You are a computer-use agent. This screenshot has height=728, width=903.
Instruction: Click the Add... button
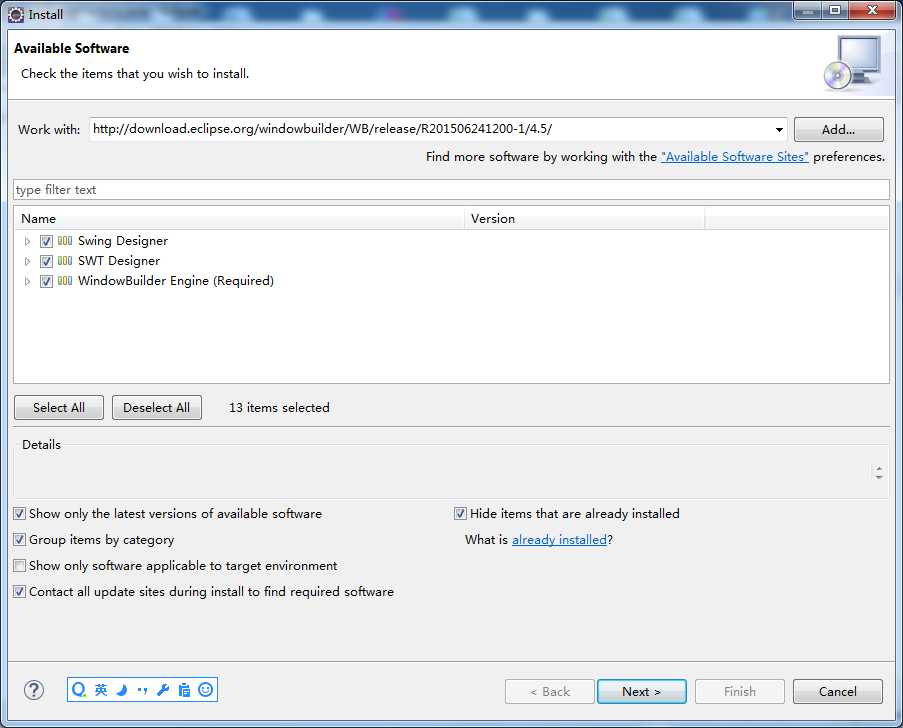point(838,130)
